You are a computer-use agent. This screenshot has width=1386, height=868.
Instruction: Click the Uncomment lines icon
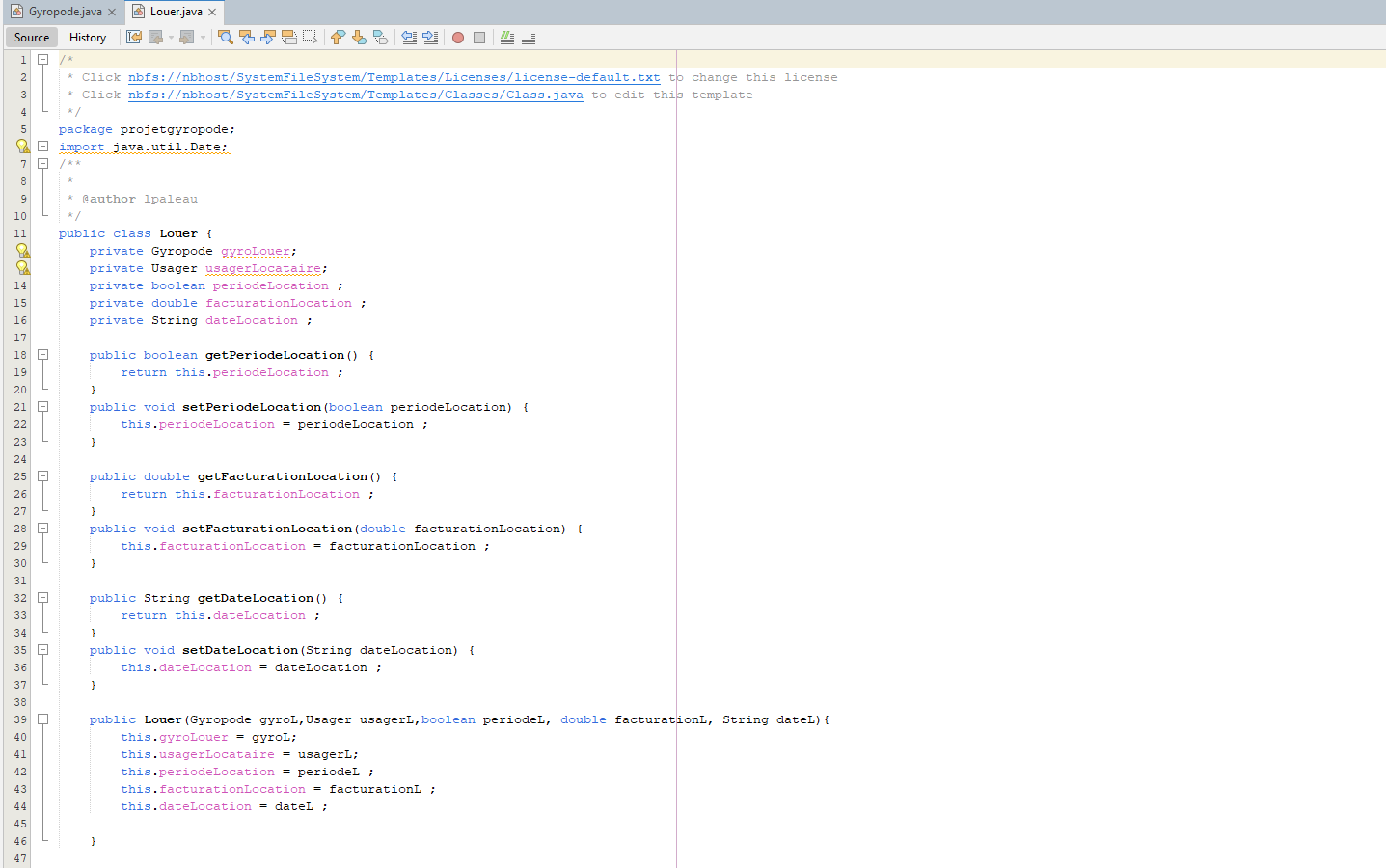tap(529, 38)
